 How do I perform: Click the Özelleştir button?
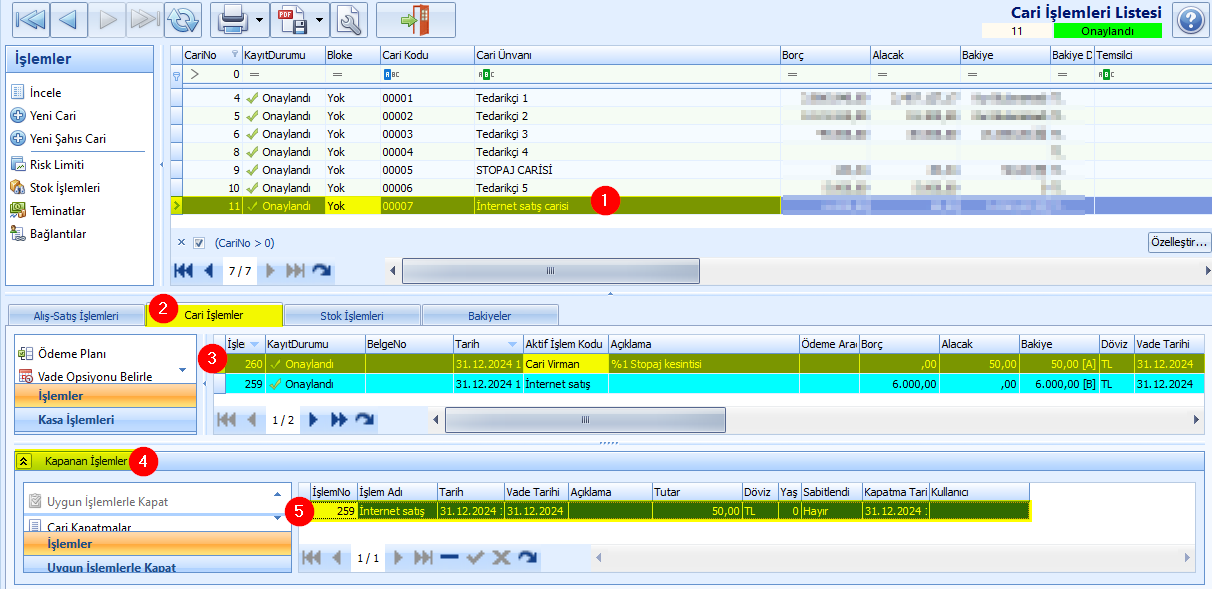[1179, 242]
